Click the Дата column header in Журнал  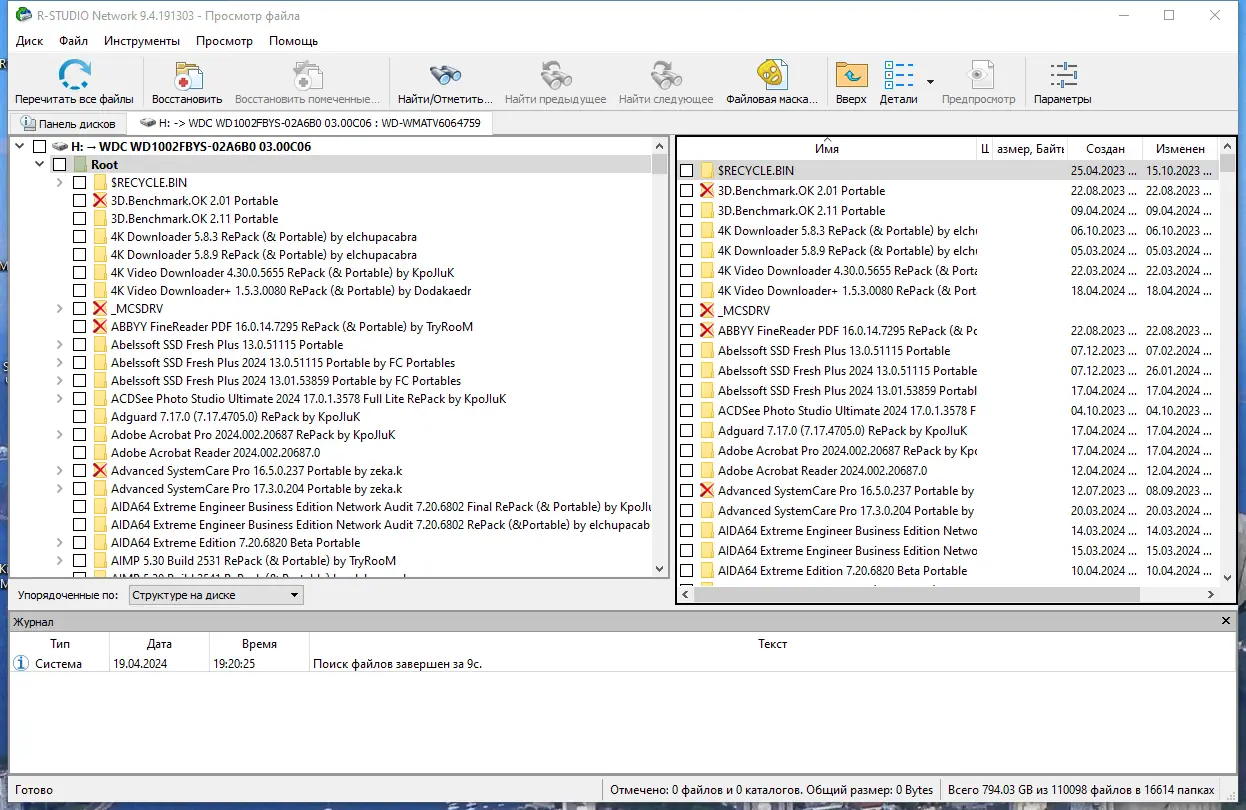pyautogui.click(x=159, y=644)
